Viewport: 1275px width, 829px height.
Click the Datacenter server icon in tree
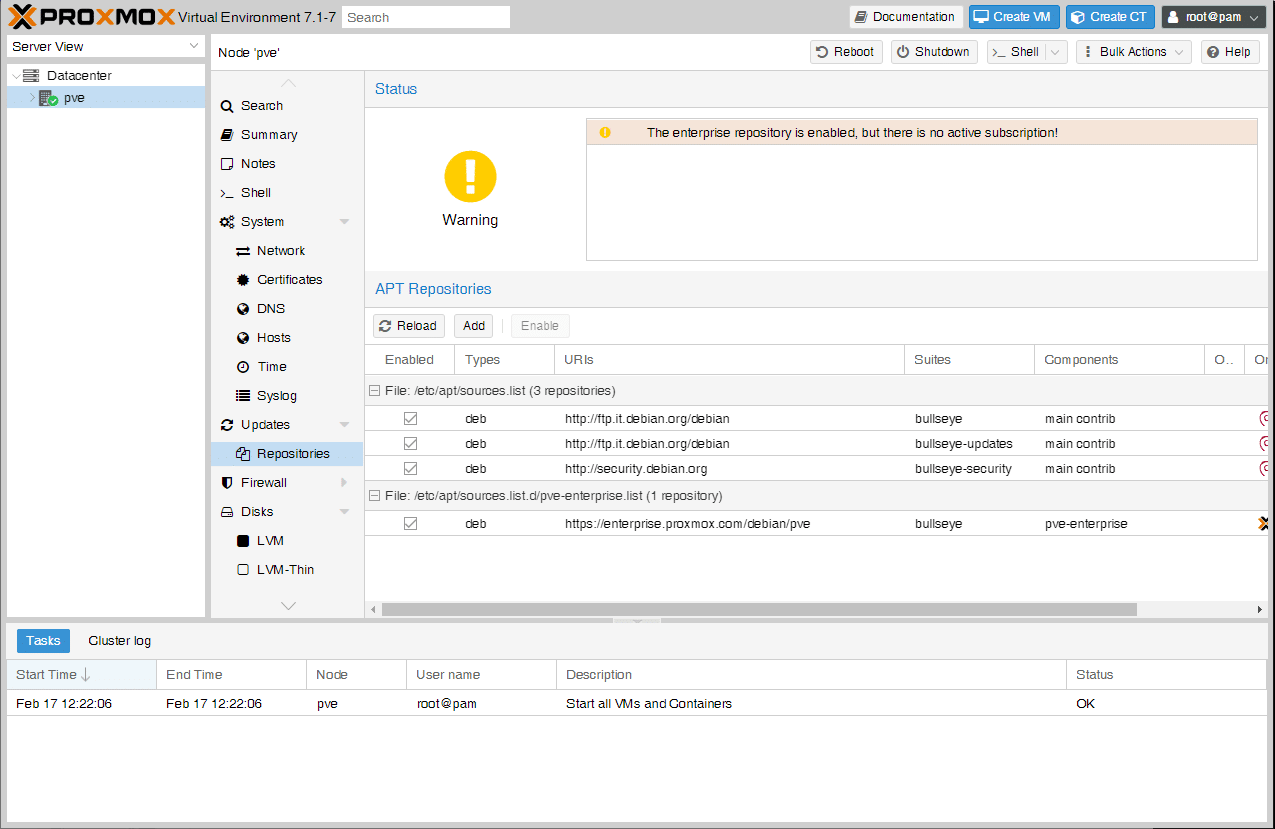coord(31,76)
